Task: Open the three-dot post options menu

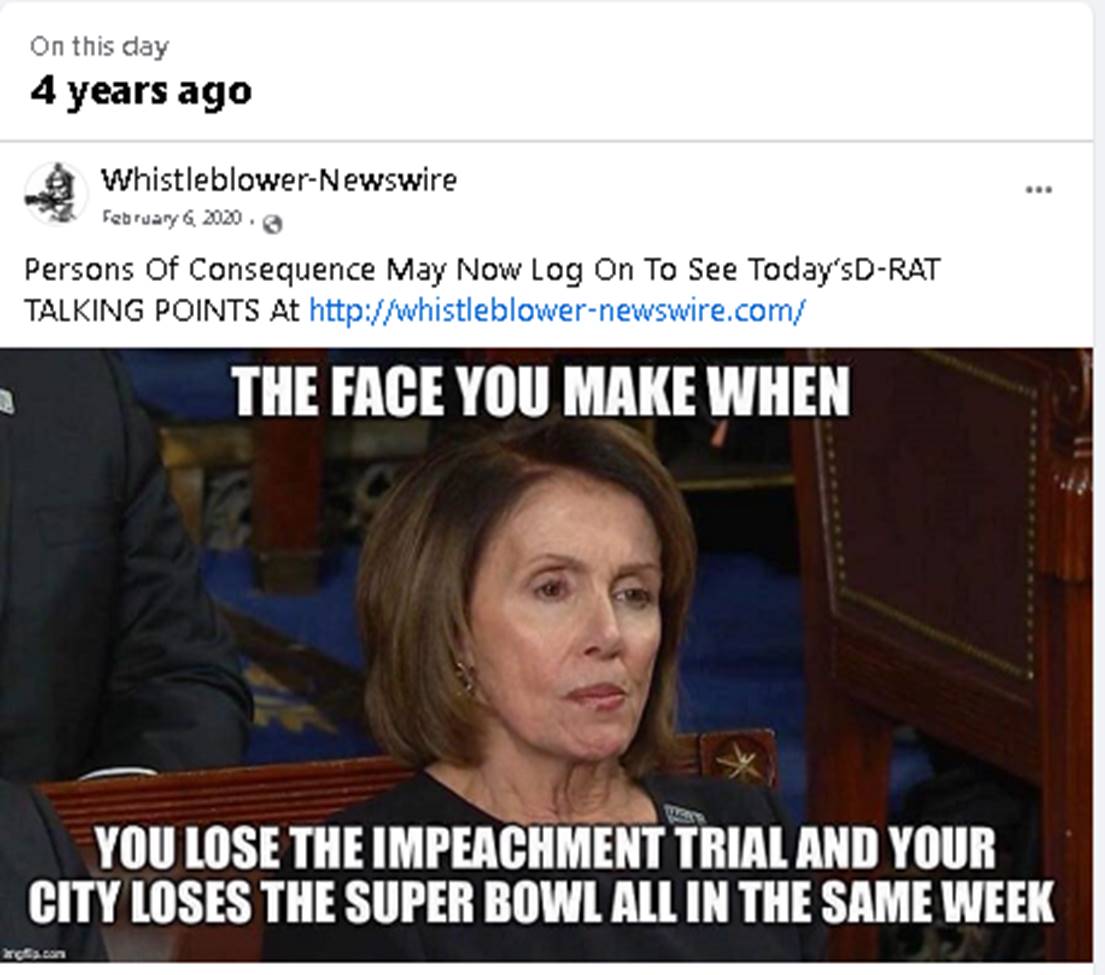Action: [1039, 190]
